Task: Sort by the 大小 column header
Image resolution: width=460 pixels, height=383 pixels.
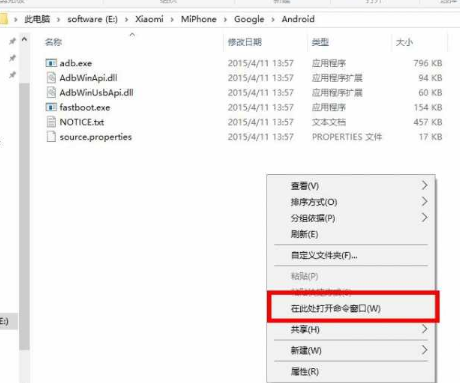Action: click(x=404, y=42)
